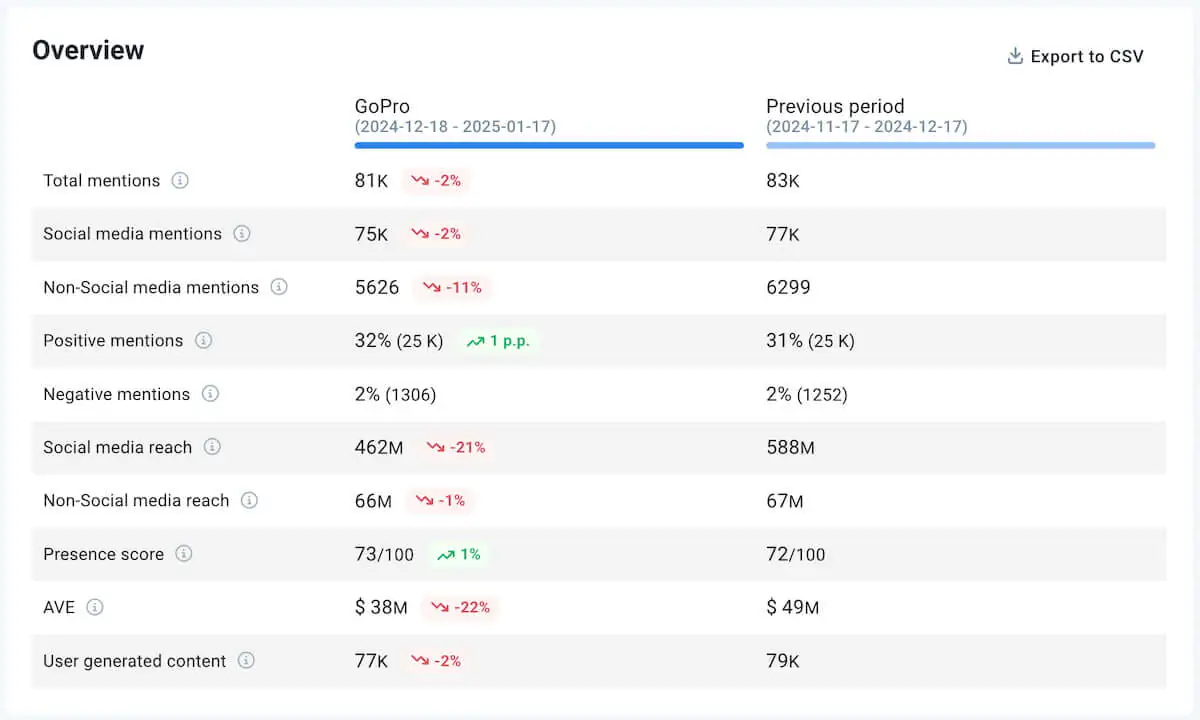Click the GoPro date range text
Screen dimensions: 1200x720
coord(457,127)
